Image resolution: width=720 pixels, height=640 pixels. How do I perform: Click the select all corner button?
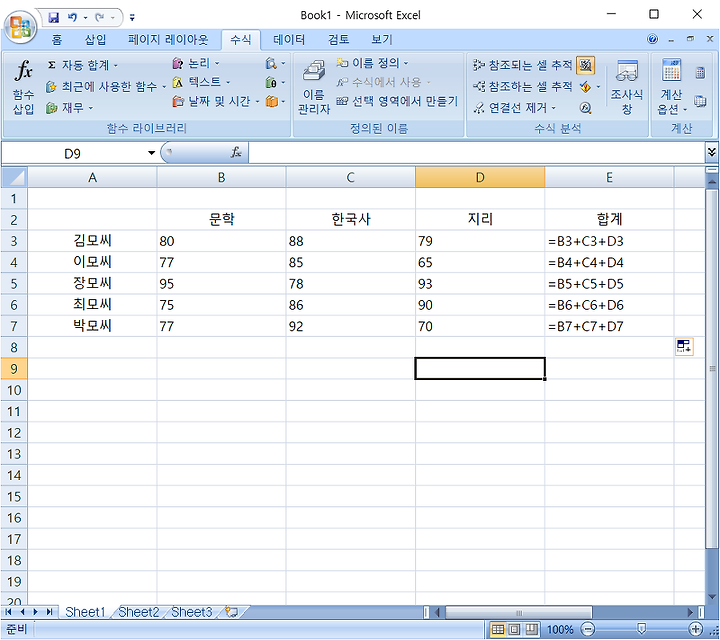[x=14, y=177]
